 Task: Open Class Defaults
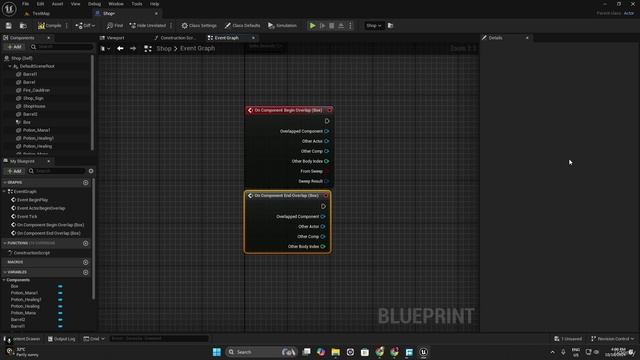click(242, 26)
